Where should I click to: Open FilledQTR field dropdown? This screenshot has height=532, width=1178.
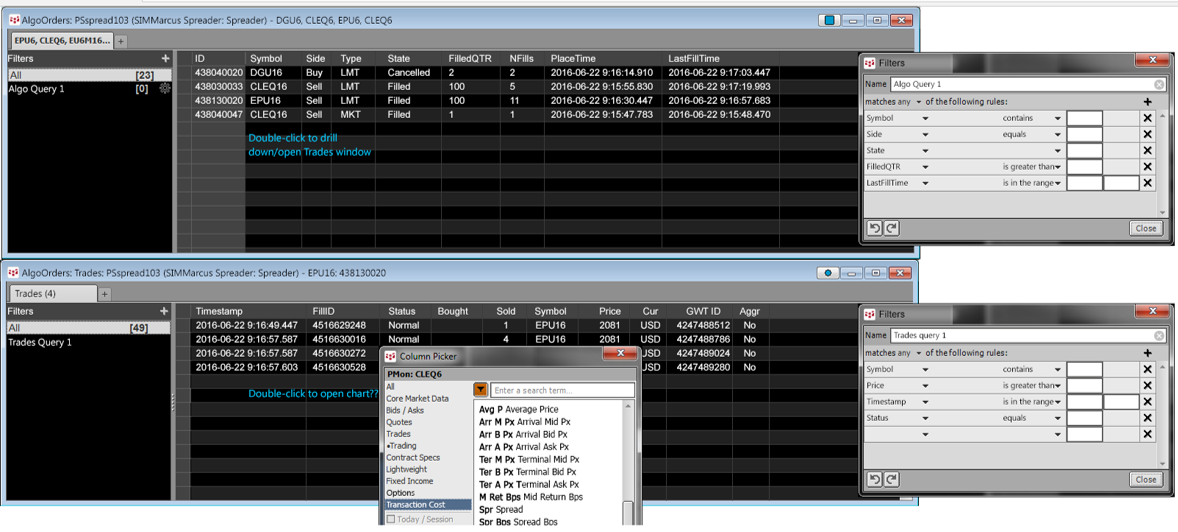point(926,167)
